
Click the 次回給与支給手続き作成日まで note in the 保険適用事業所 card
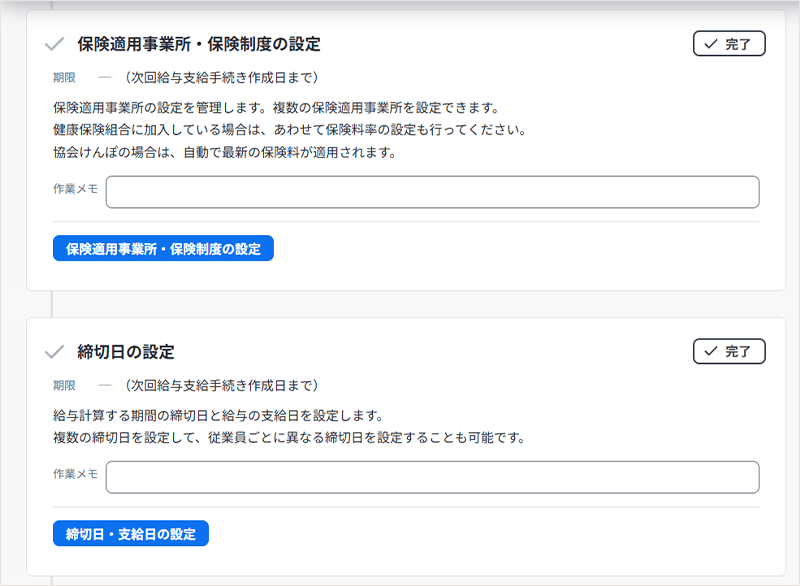221,77
